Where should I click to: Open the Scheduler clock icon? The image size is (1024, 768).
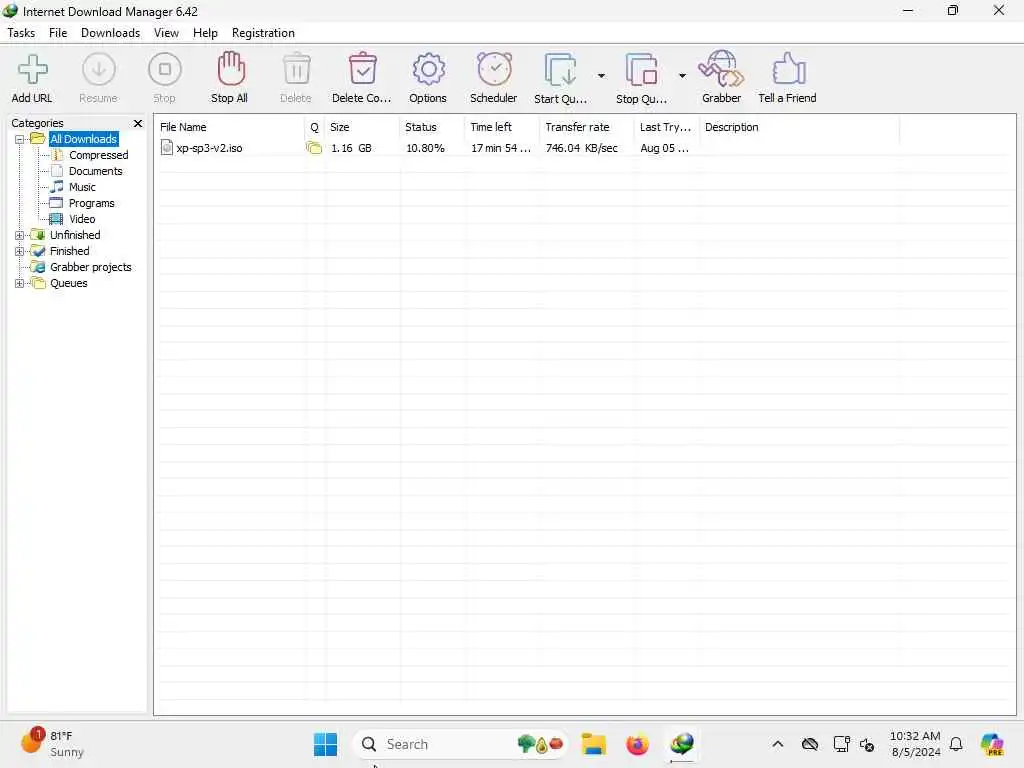tap(494, 69)
